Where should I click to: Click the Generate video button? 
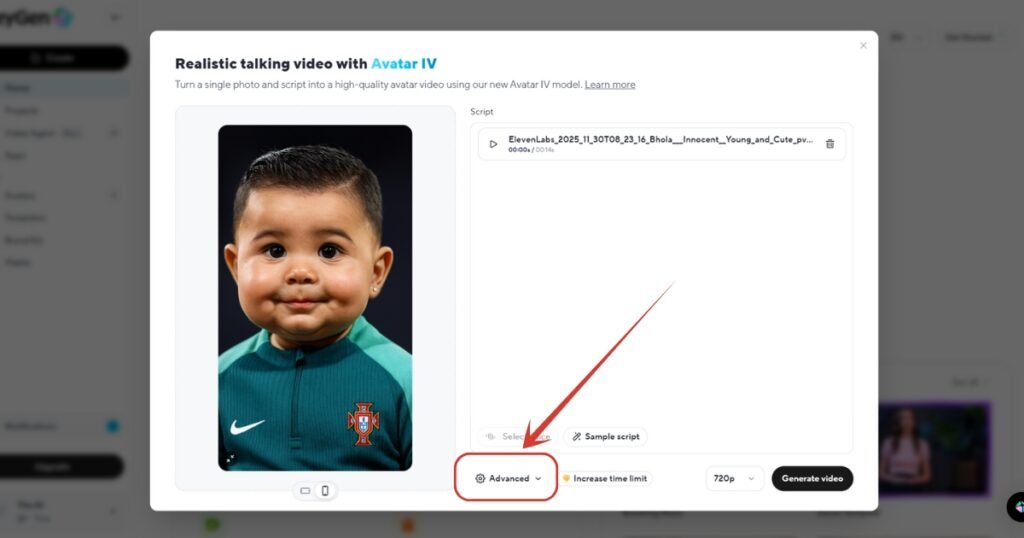click(811, 479)
